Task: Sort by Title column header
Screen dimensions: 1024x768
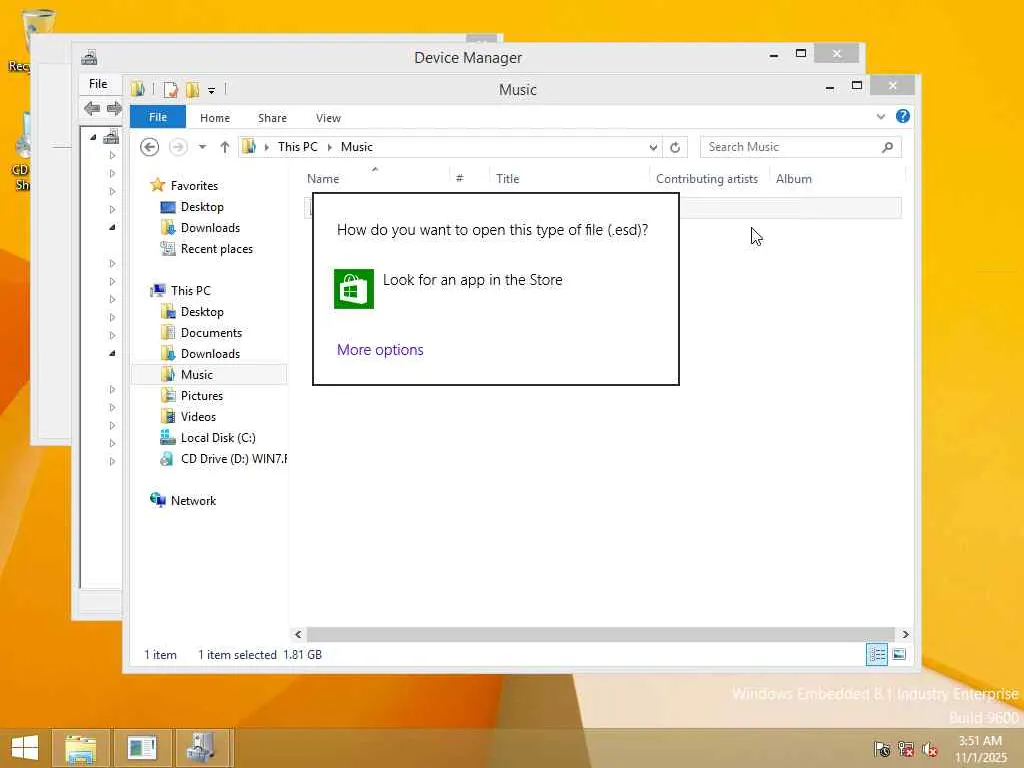Action: click(x=507, y=179)
